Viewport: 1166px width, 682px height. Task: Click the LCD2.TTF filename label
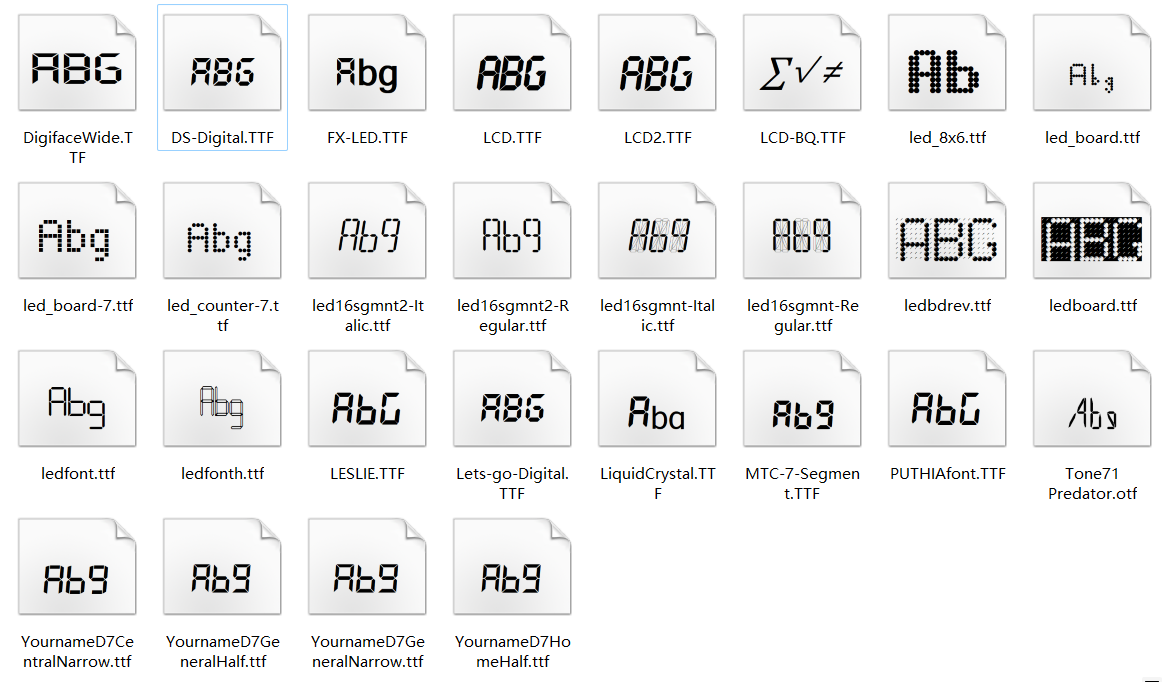click(657, 138)
